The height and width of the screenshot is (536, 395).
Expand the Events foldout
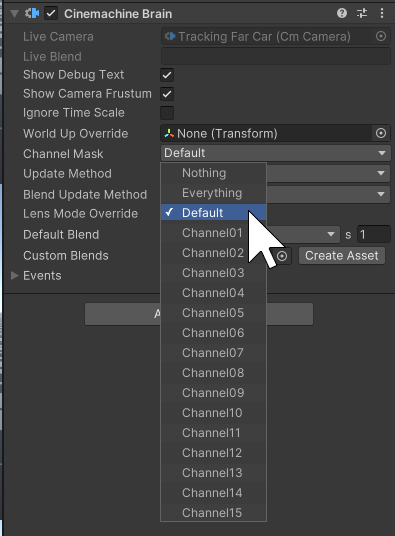pos(14,276)
